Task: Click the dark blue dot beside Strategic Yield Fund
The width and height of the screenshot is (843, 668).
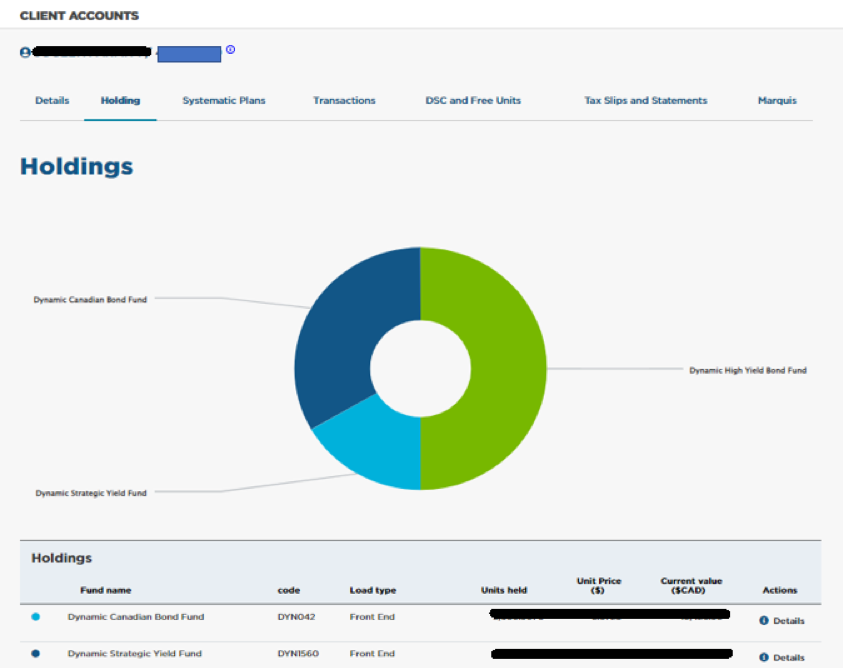Action: point(35,653)
